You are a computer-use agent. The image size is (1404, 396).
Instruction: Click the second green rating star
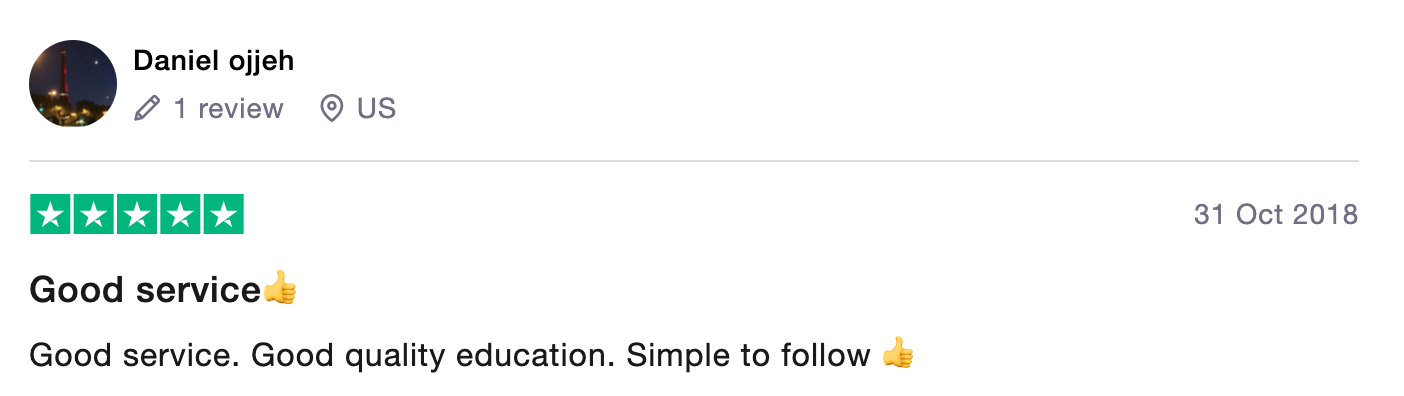click(x=94, y=215)
